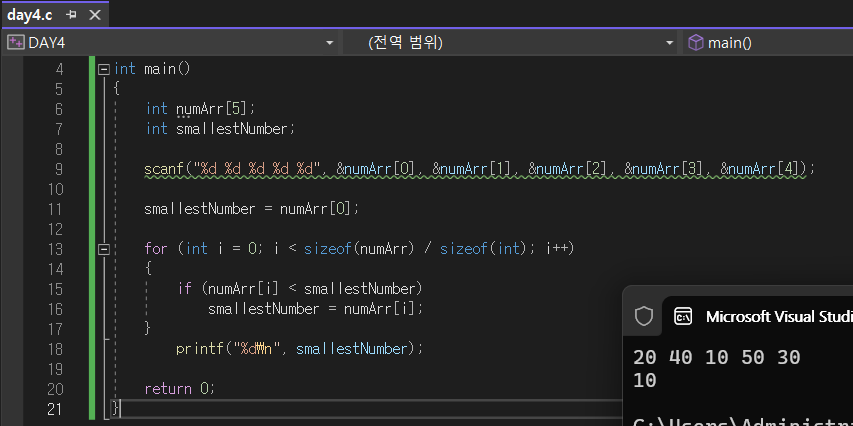853x426 pixels.
Task: Select the Microsoft Visual Studio console tab
Action: point(758,316)
